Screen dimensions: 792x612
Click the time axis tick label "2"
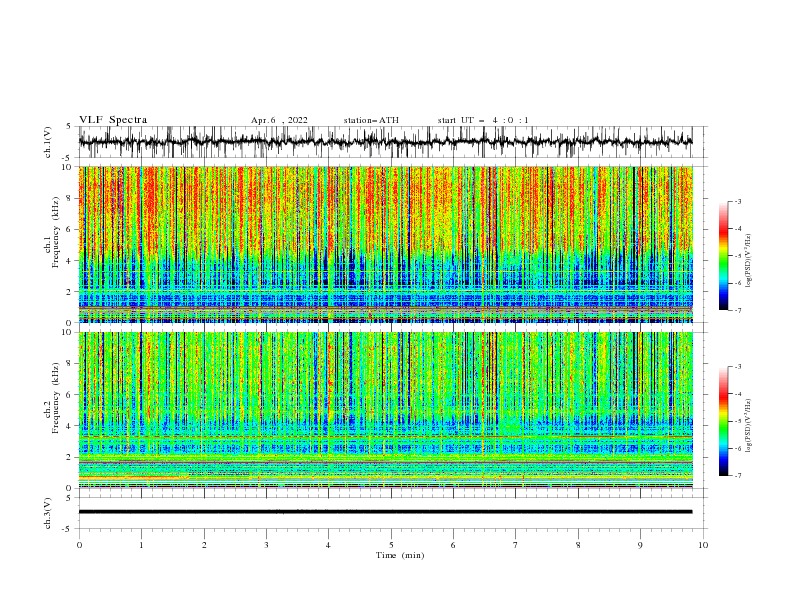coord(204,545)
